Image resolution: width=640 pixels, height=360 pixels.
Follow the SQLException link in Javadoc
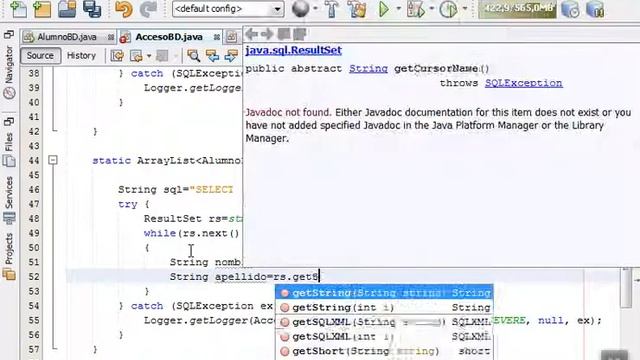pyautogui.click(x=524, y=83)
